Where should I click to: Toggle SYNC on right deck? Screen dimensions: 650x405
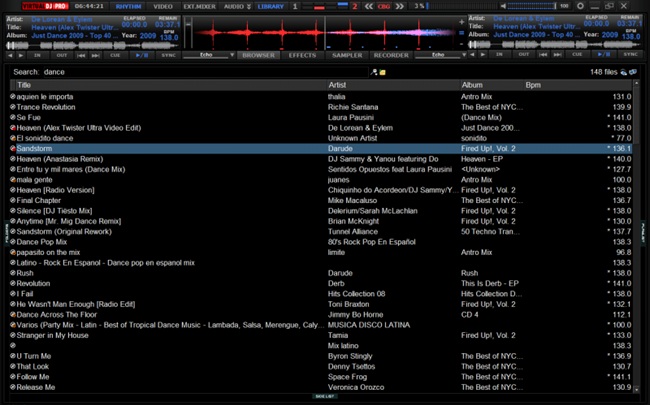tap(630, 54)
